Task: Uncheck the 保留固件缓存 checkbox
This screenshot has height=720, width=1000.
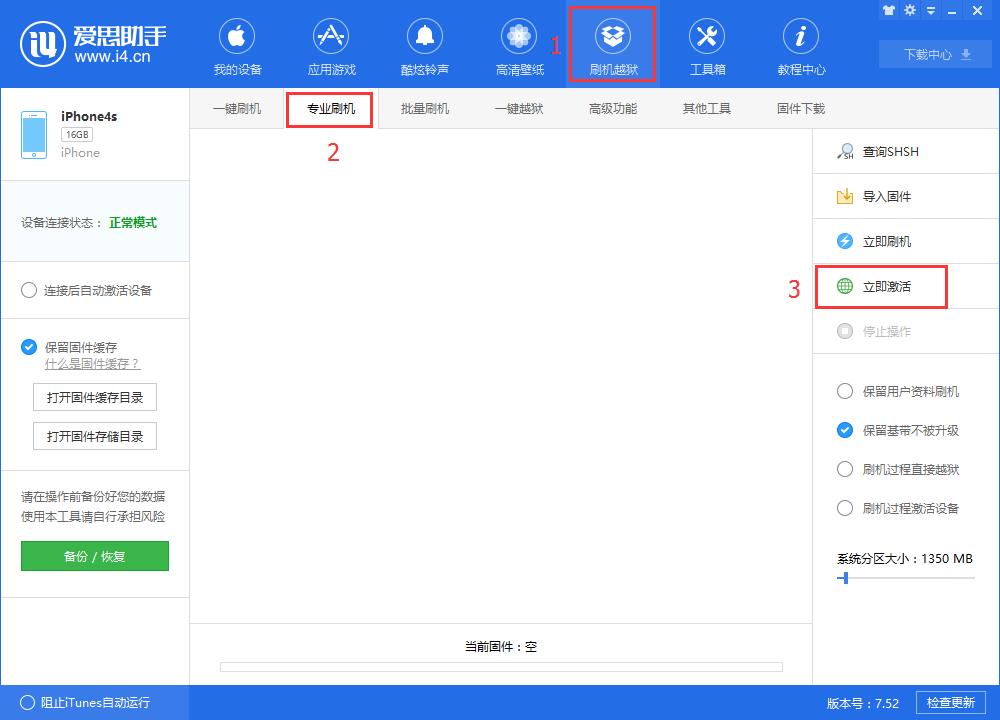Action: tap(27, 347)
